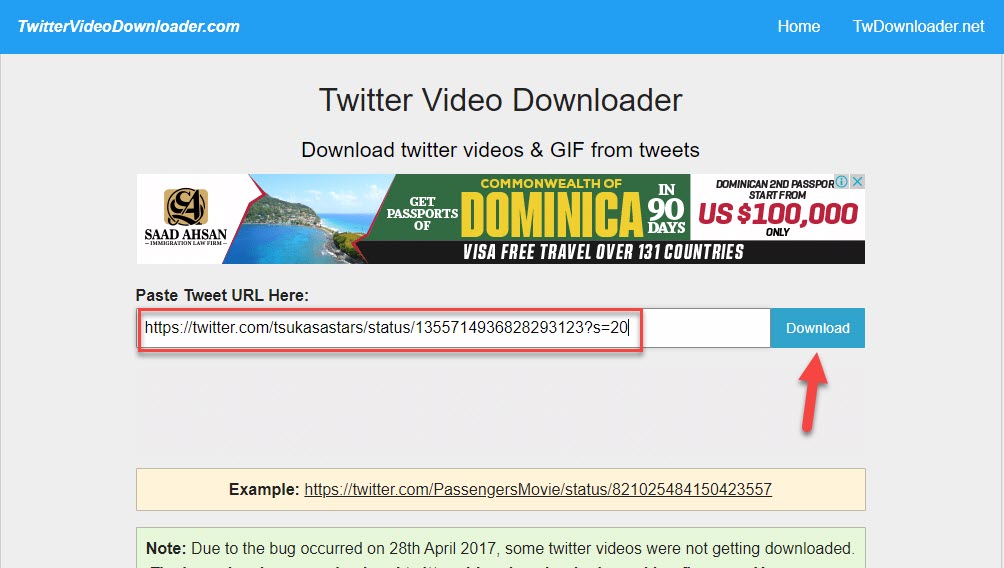Click the 'Twitter Video Downloader' page heading

(500, 100)
